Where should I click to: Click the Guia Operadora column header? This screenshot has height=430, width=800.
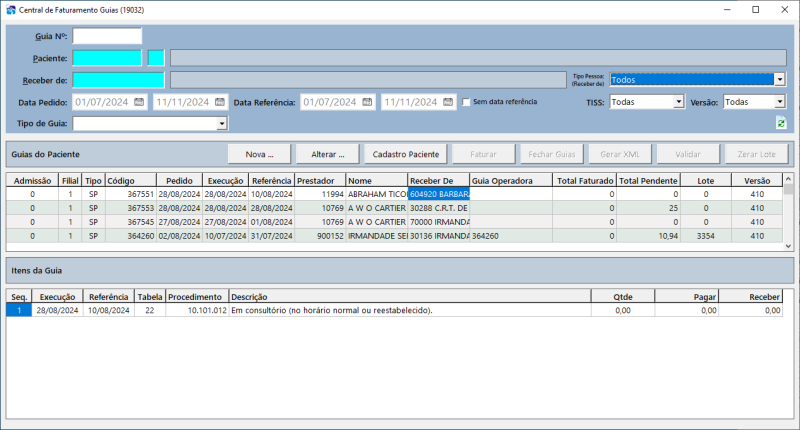click(x=511, y=181)
